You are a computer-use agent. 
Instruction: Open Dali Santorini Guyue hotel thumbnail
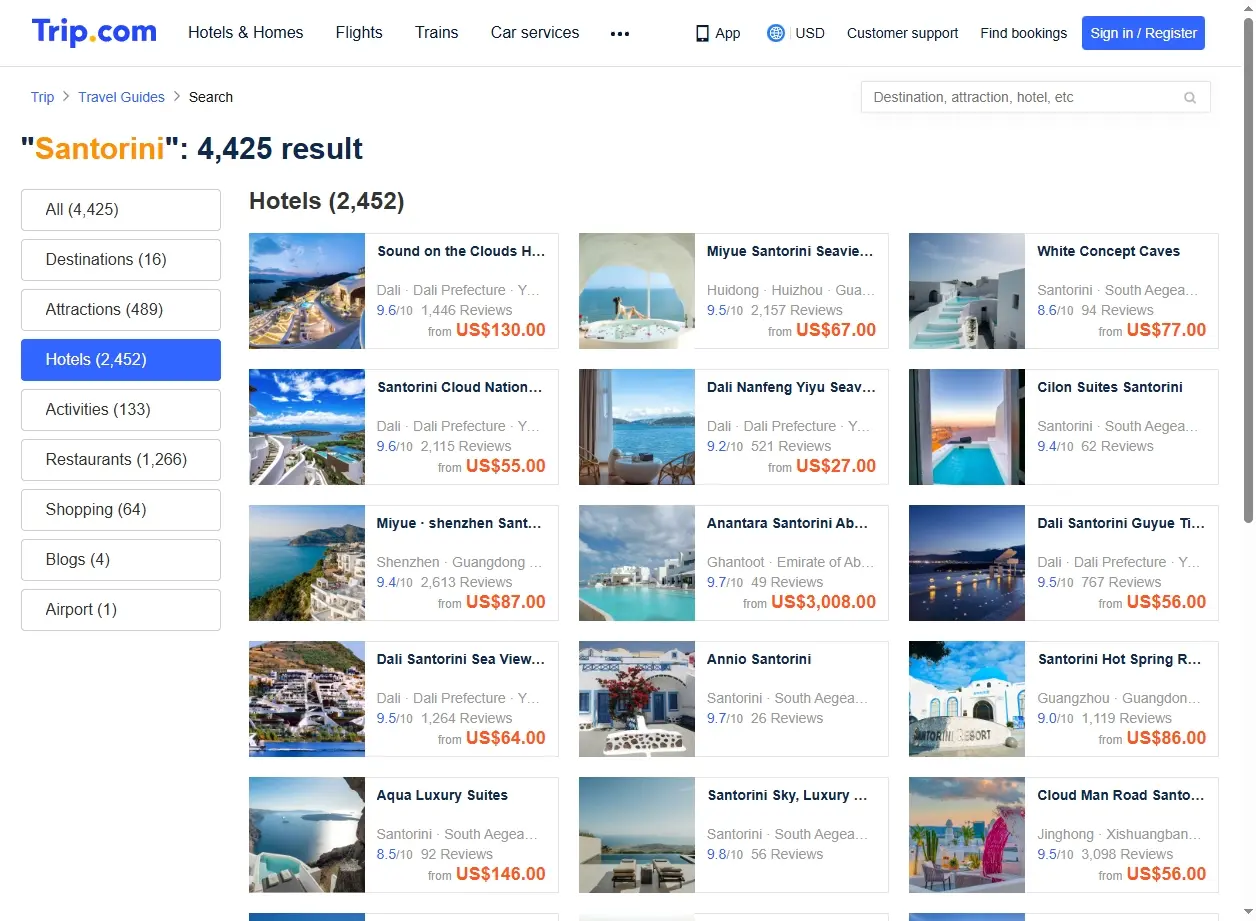tap(967, 563)
